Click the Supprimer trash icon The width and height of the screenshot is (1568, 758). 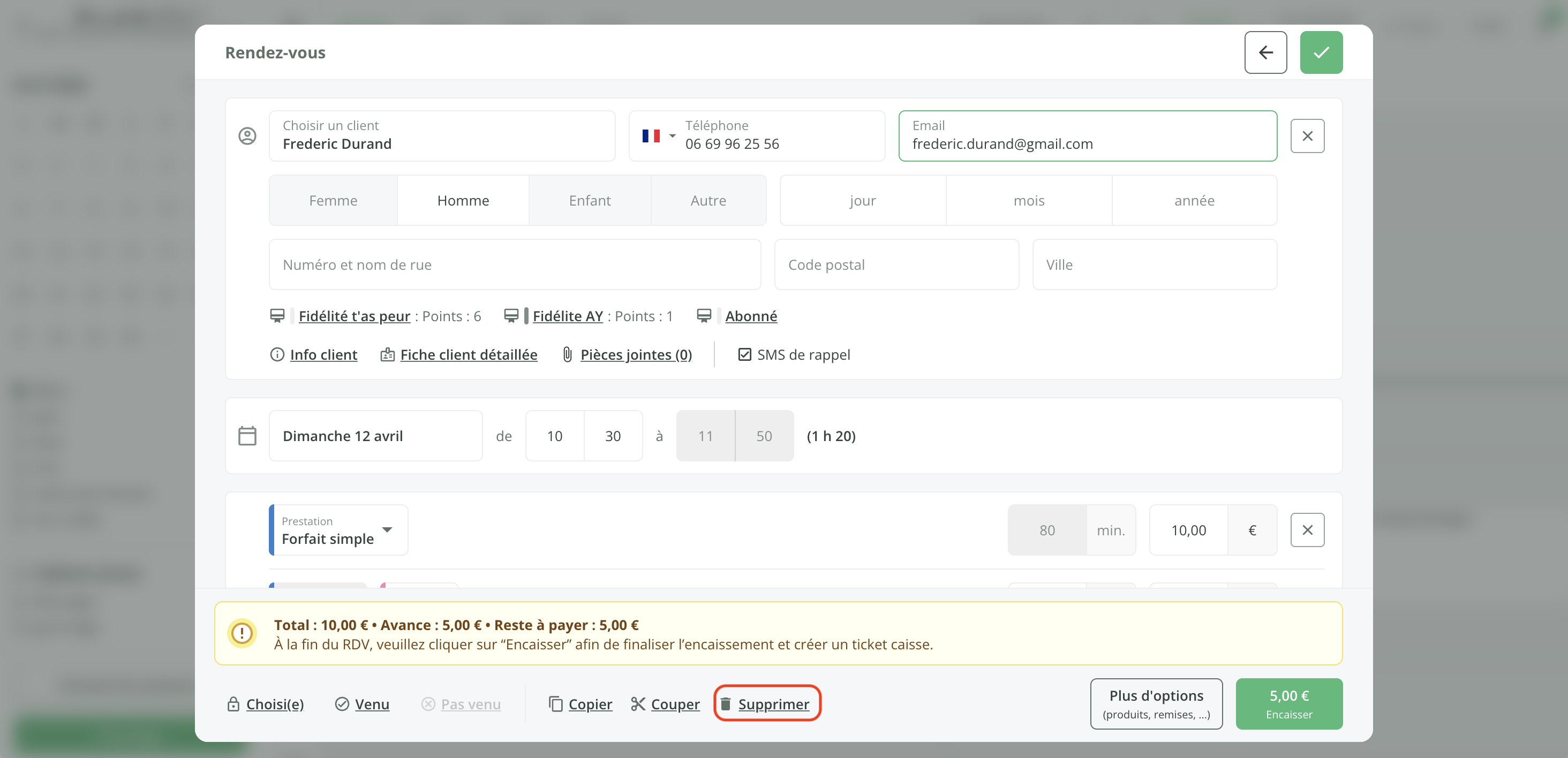click(x=725, y=704)
